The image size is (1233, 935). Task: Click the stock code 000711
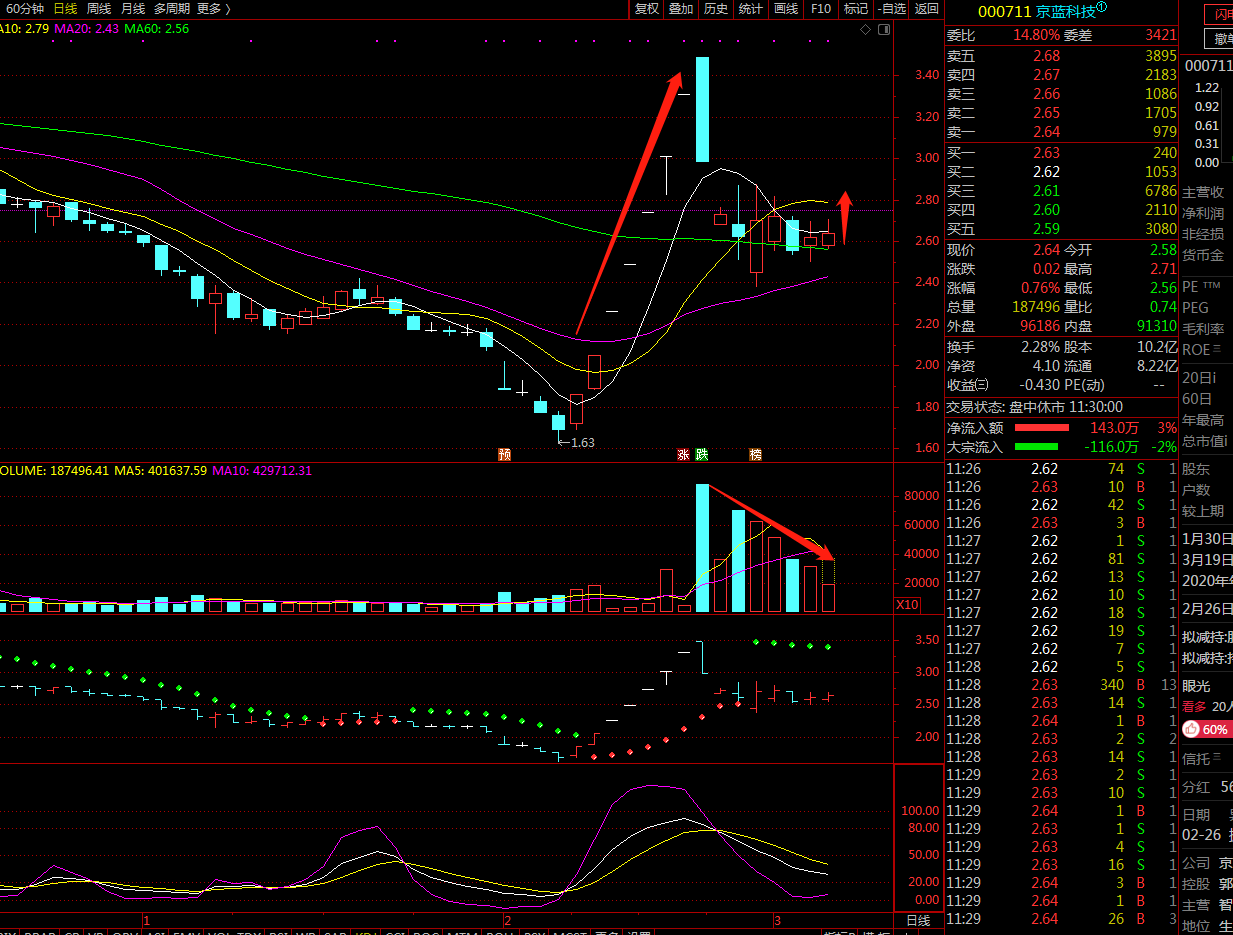coord(1005,11)
